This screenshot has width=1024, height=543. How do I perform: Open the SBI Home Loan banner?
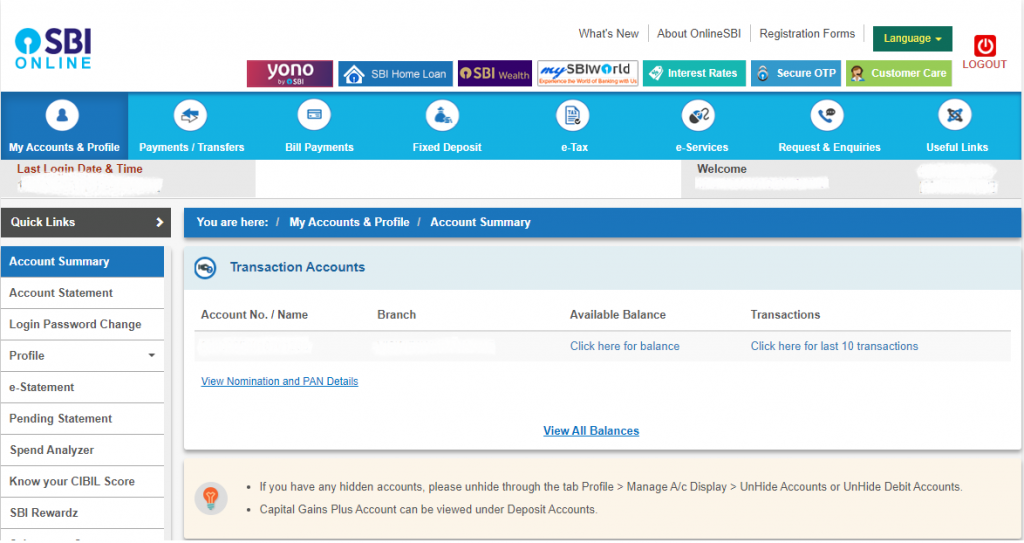point(395,74)
